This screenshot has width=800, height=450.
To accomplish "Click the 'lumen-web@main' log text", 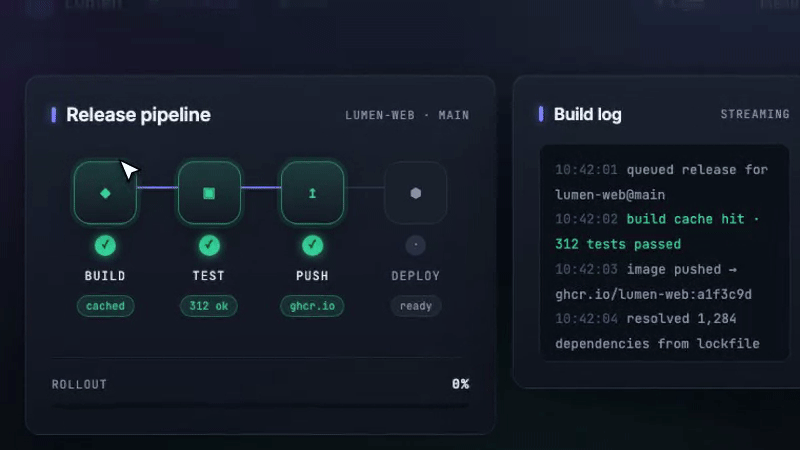I will tap(610, 195).
